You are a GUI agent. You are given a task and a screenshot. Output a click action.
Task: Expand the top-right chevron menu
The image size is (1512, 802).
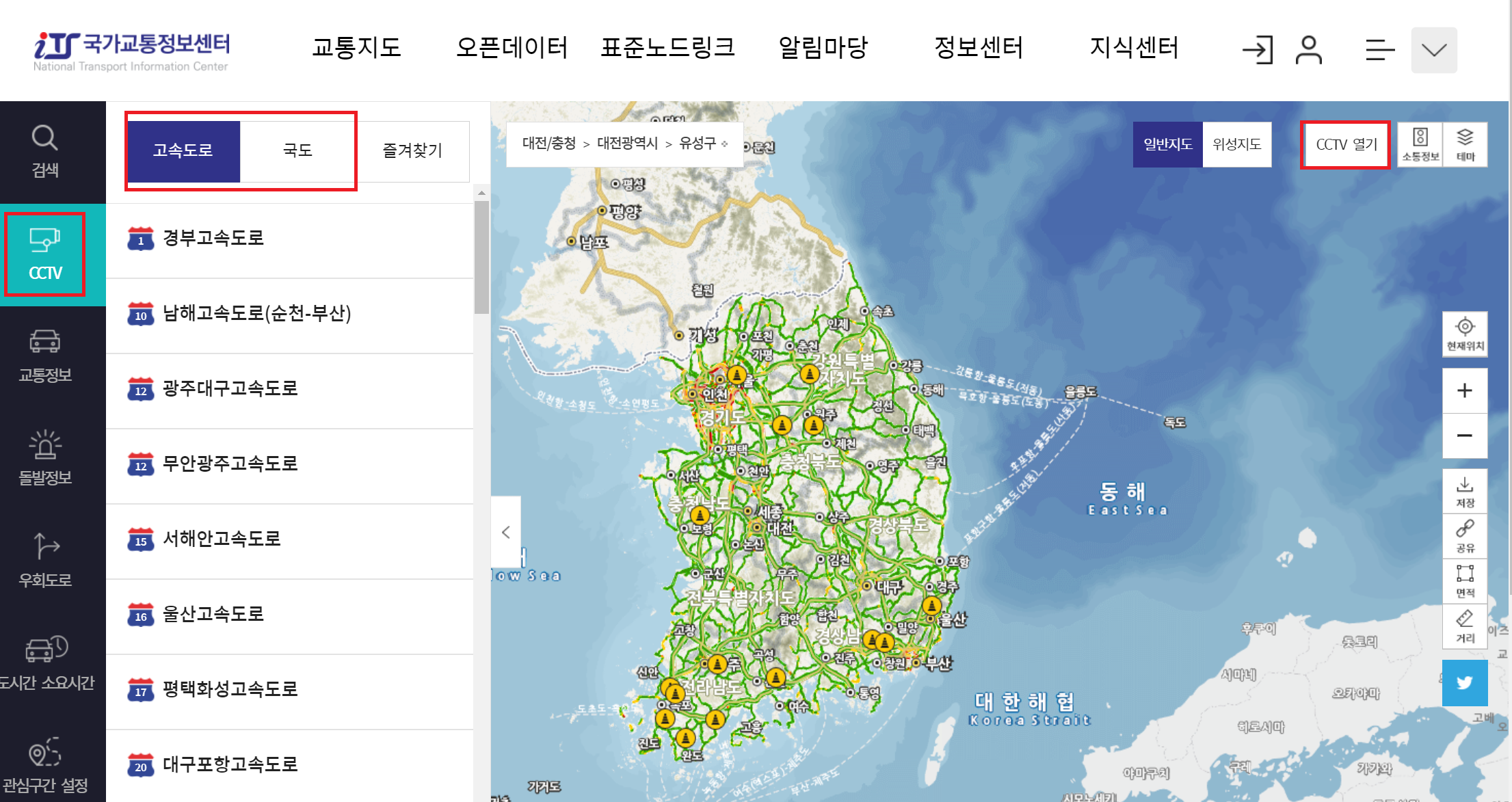click(x=1434, y=49)
